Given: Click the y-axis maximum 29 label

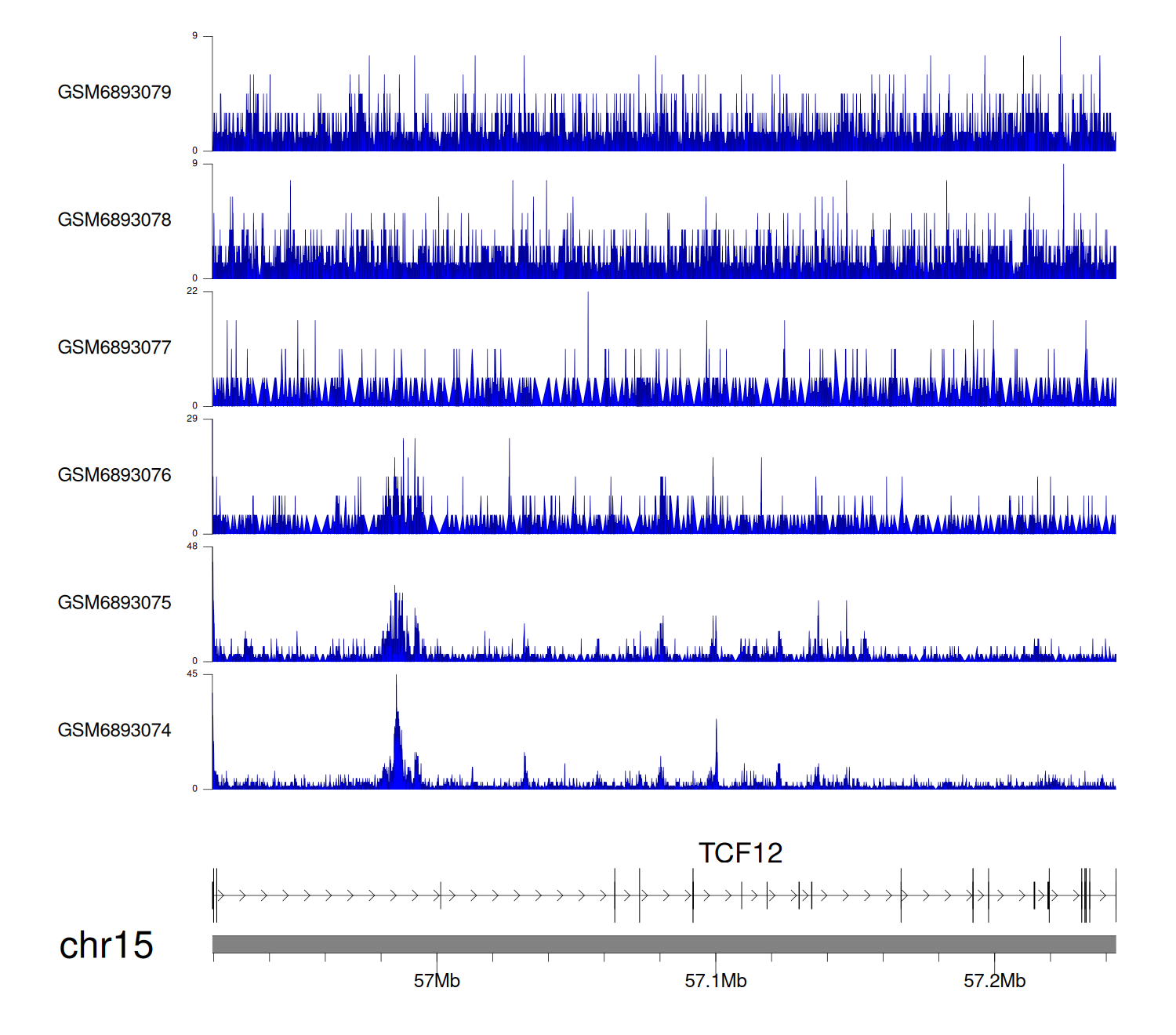Looking at the screenshot, I should pos(192,419).
